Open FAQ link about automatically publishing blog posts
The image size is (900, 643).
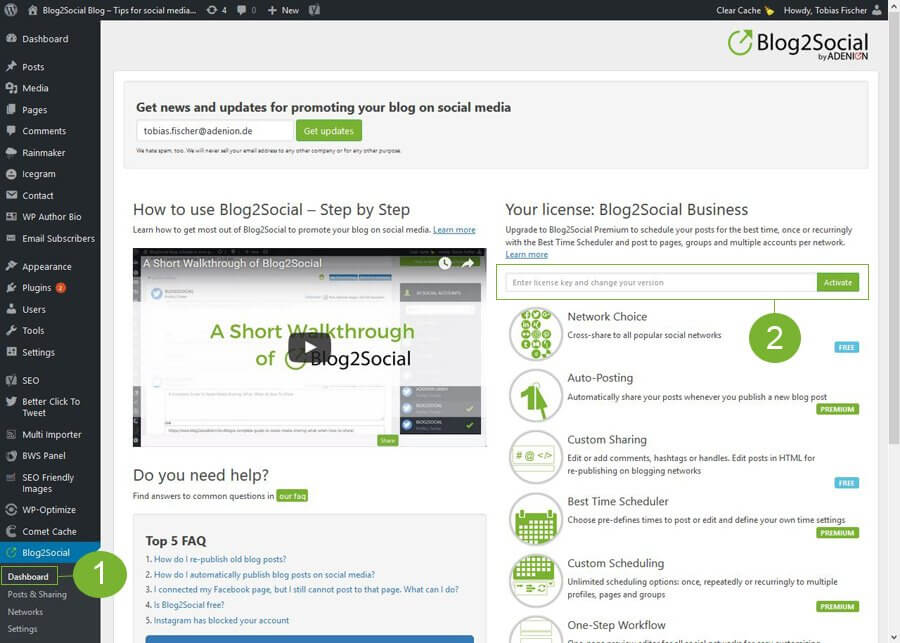coord(264,575)
